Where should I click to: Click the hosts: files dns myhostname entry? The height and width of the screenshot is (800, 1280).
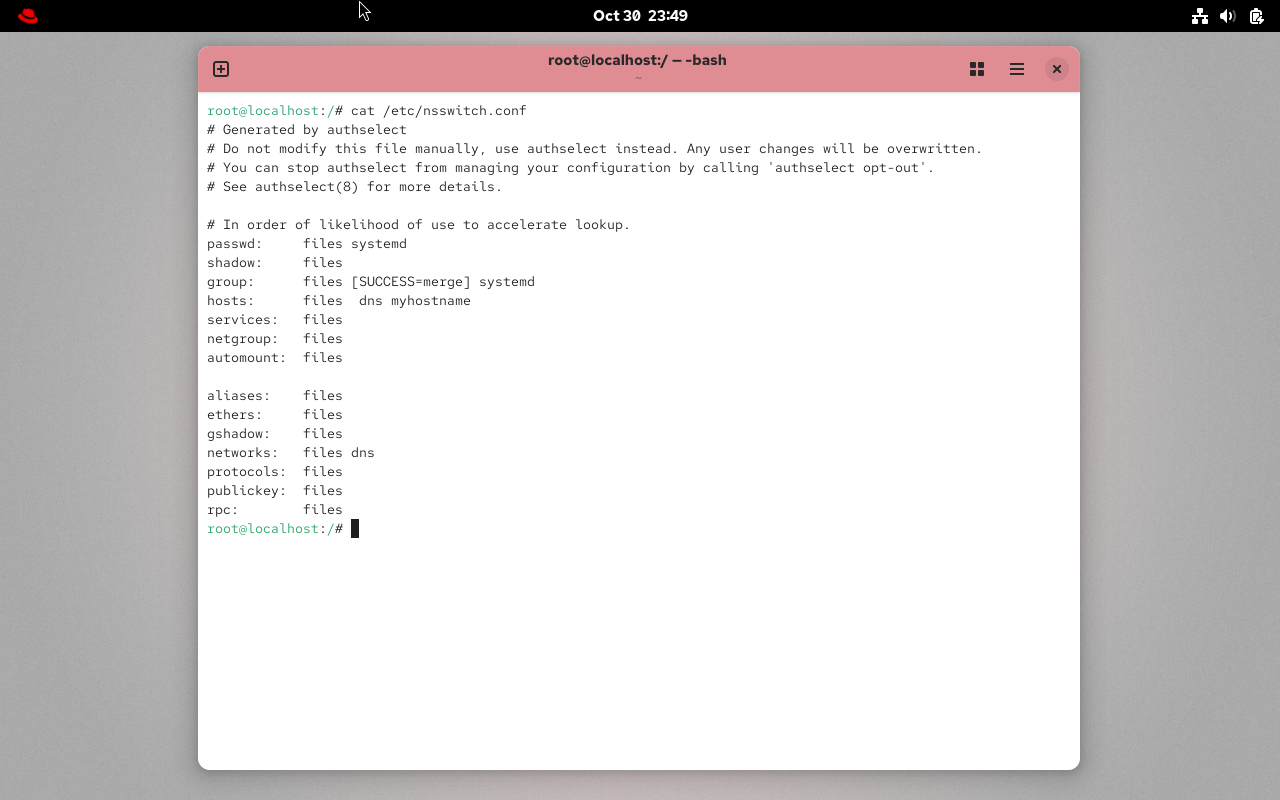tap(338, 300)
